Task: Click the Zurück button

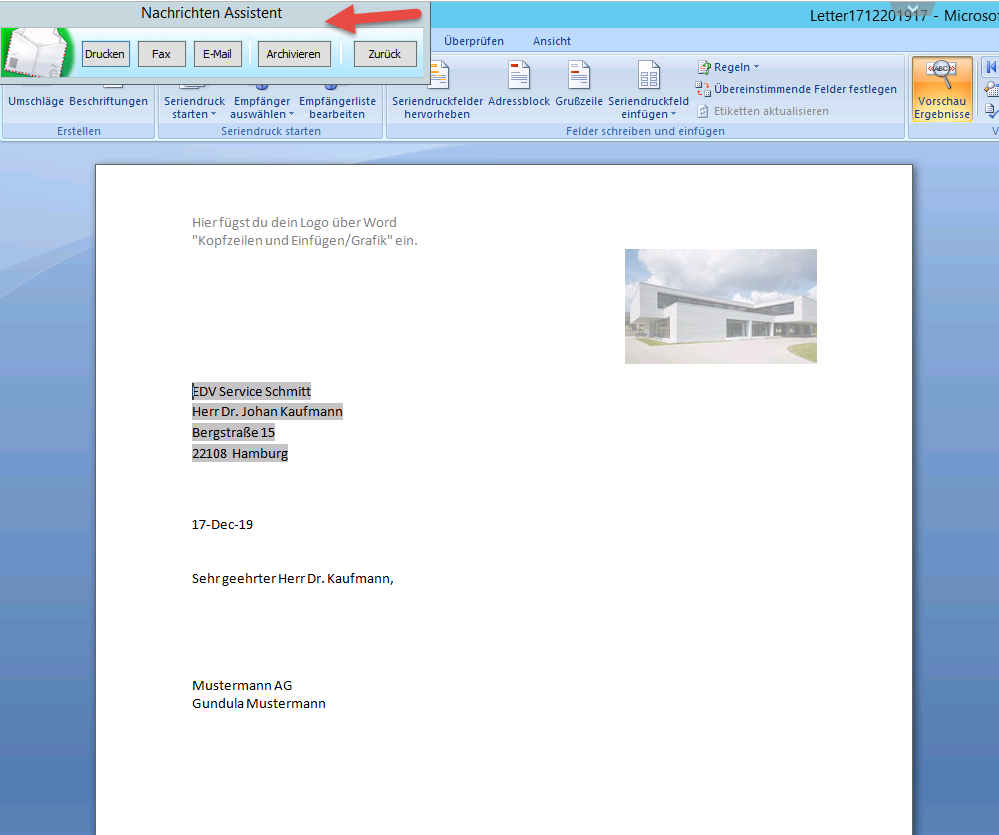Action: (x=385, y=54)
